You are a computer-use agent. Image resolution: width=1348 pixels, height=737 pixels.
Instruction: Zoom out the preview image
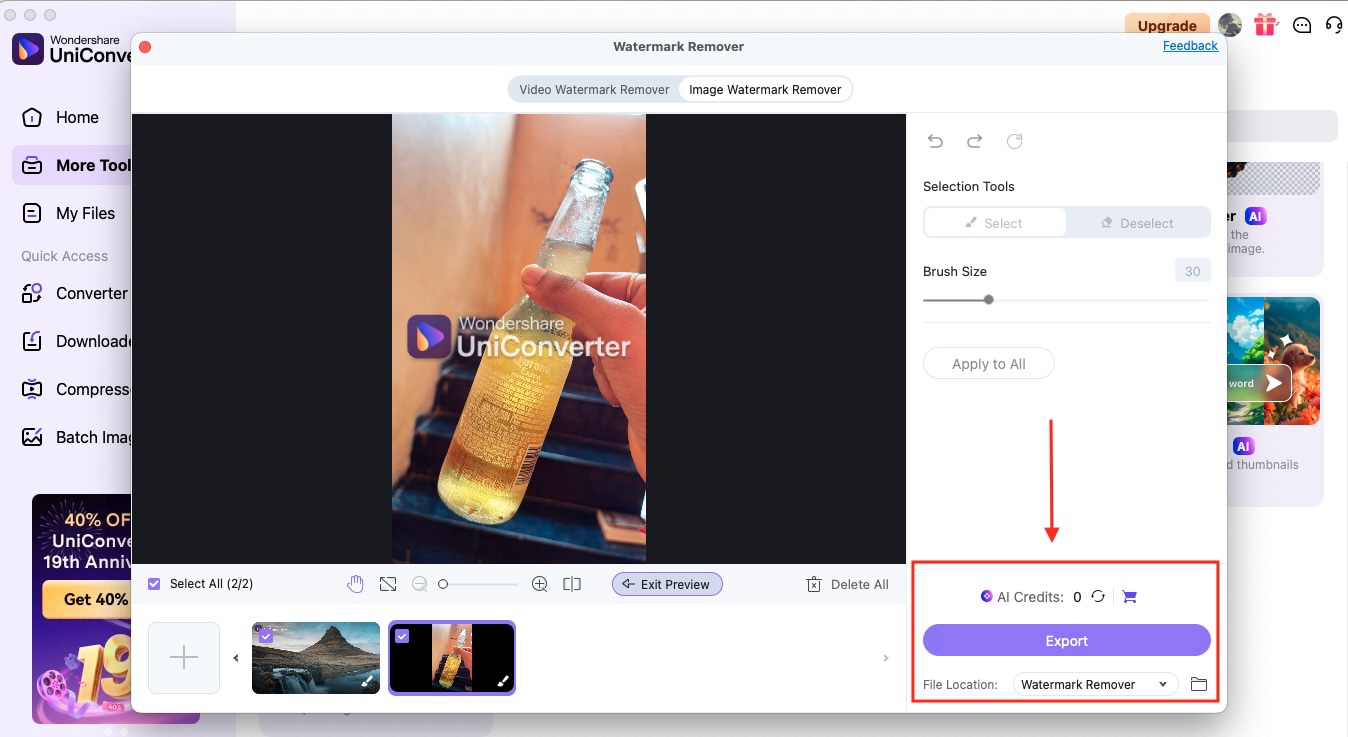[420, 584]
